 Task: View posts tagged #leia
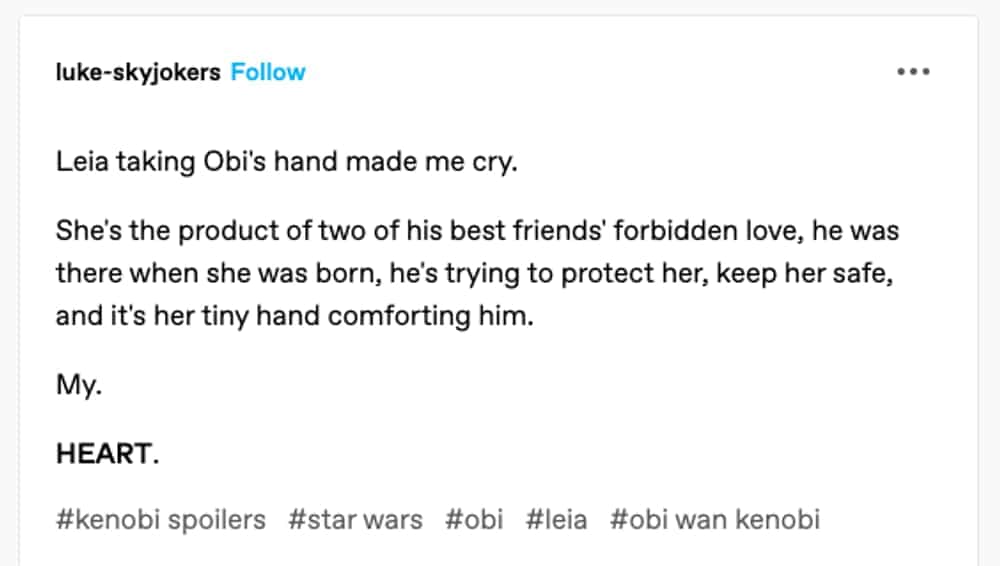[x=556, y=520]
